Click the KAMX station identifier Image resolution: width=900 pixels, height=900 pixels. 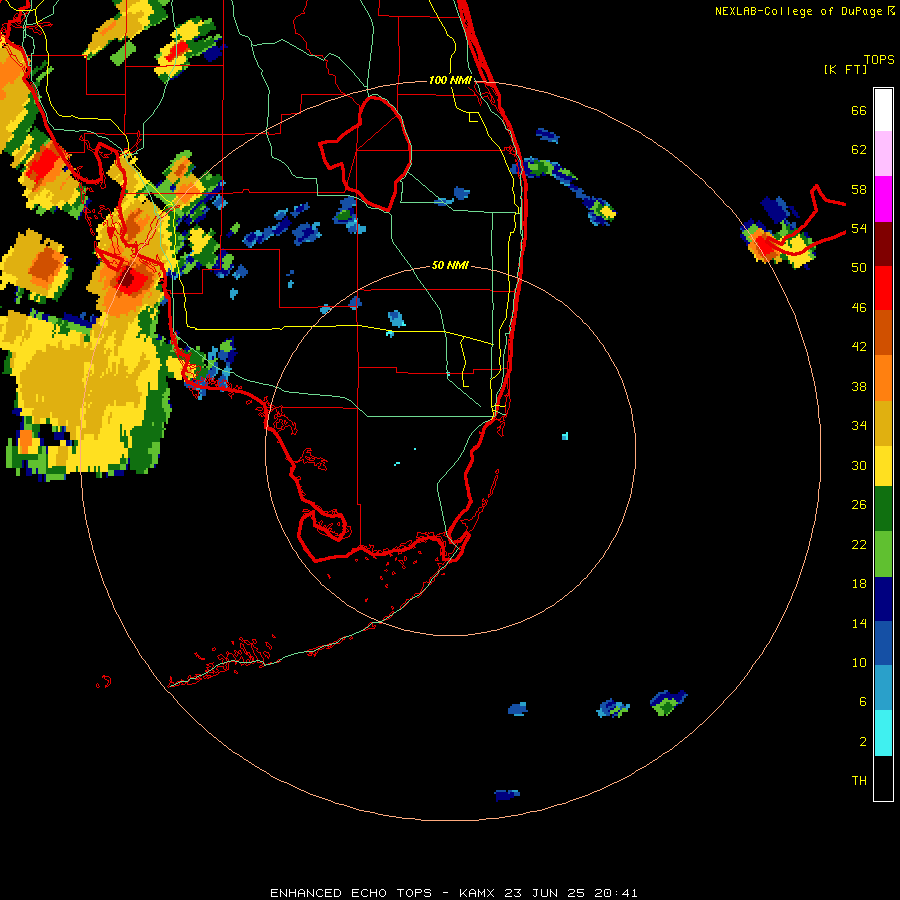coord(476,893)
